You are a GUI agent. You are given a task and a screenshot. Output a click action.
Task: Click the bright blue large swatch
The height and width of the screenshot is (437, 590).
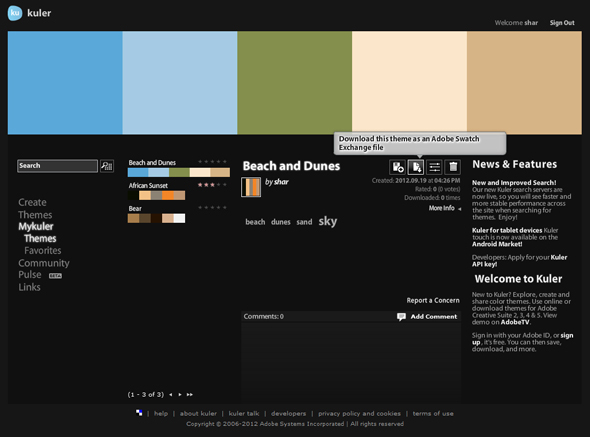[65, 83]
